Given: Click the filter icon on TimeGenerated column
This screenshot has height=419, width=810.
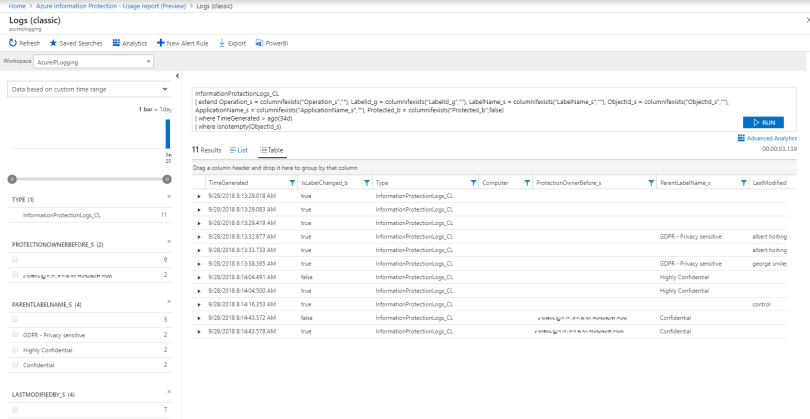Looking at the screenshot, I should coord(292,183).
